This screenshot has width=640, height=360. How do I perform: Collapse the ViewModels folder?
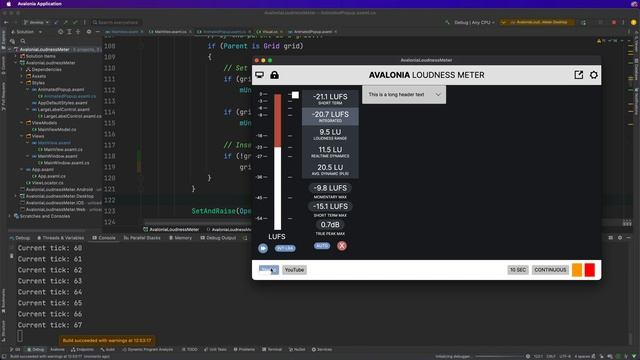point(22,123)
